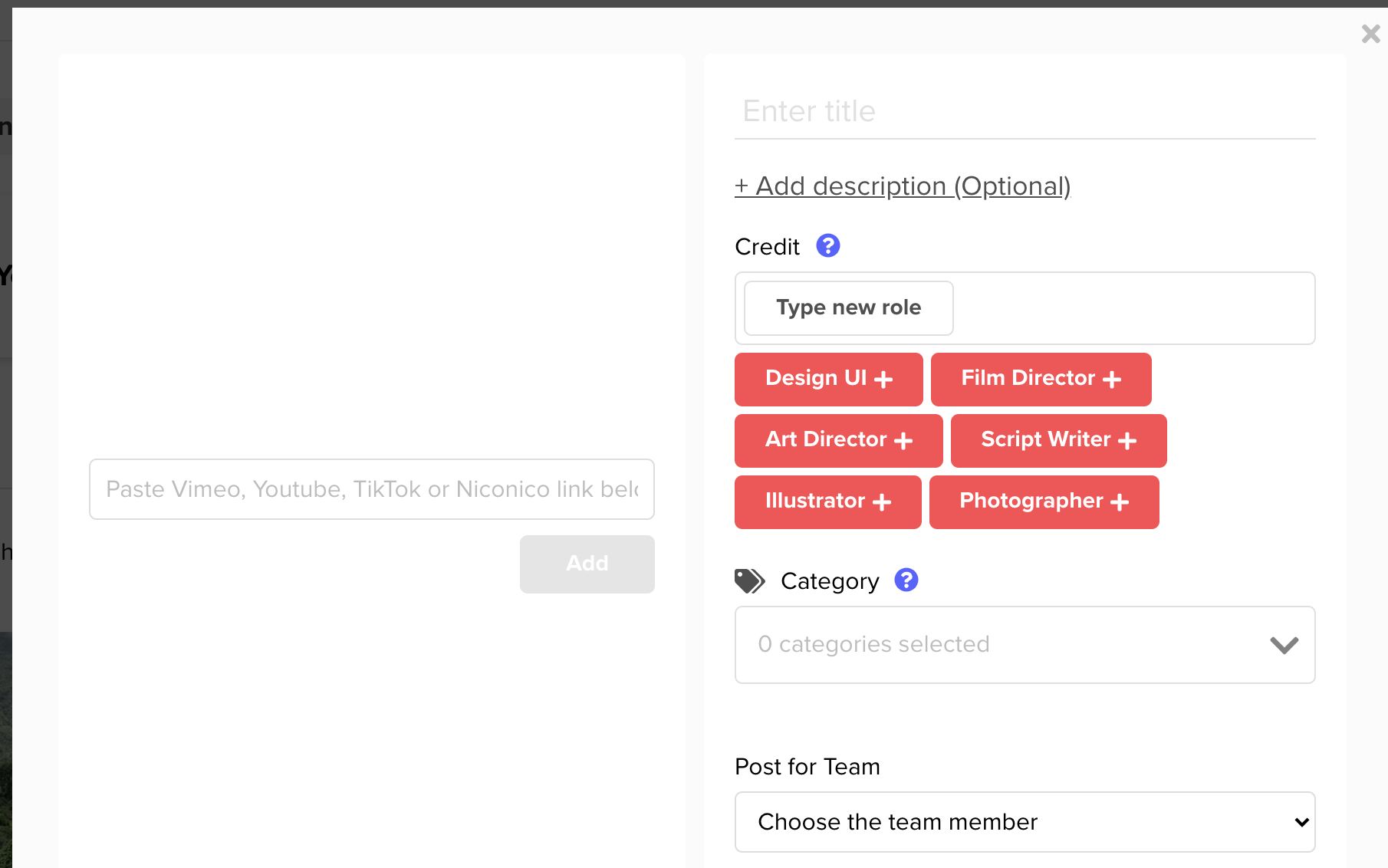This screenshot has height=868, width=1388.
Task: Click the Type new role field
Action: pyautogui.click(x=849, y=308)
